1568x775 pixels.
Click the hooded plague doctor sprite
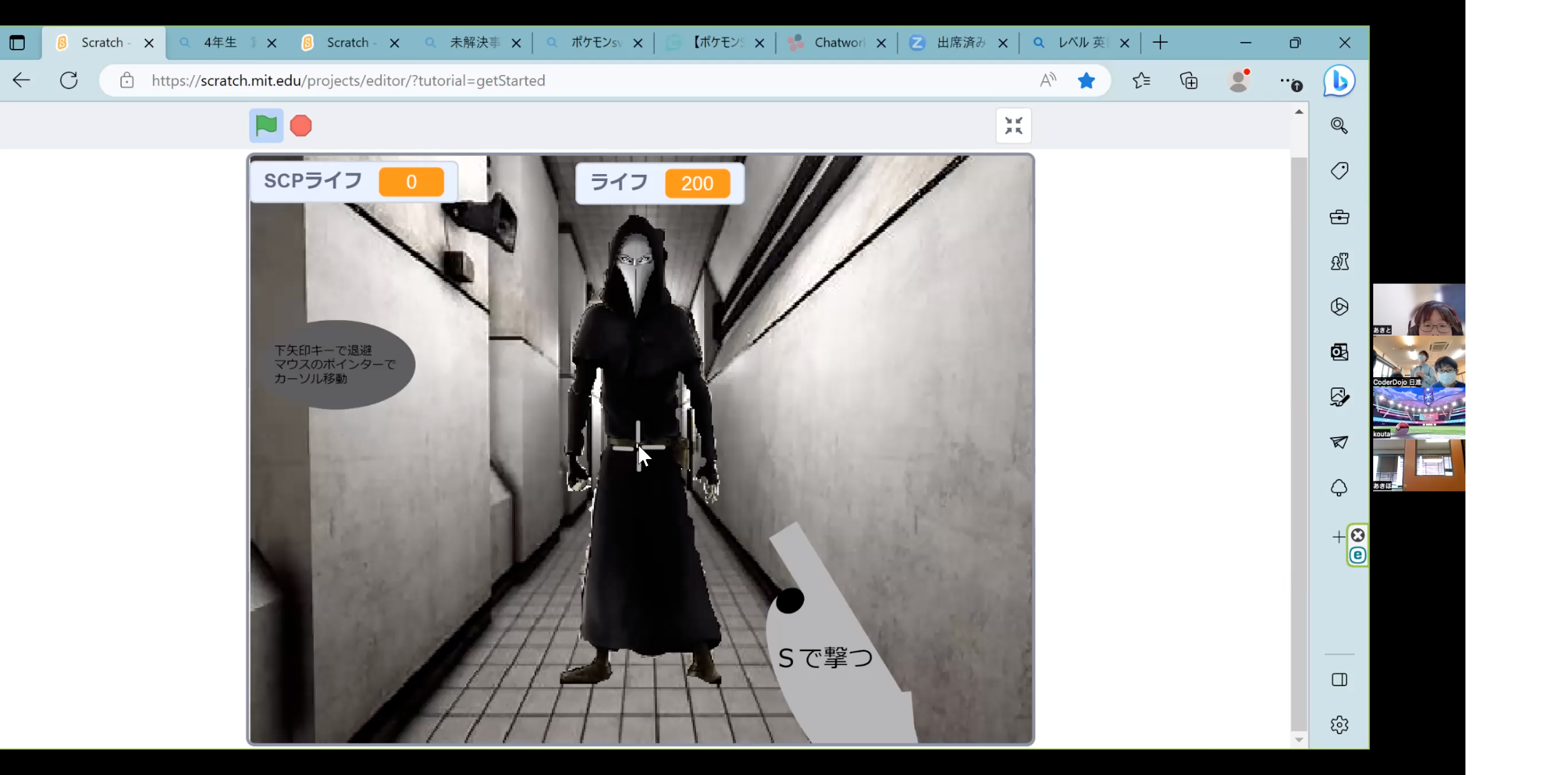(640, 449)
